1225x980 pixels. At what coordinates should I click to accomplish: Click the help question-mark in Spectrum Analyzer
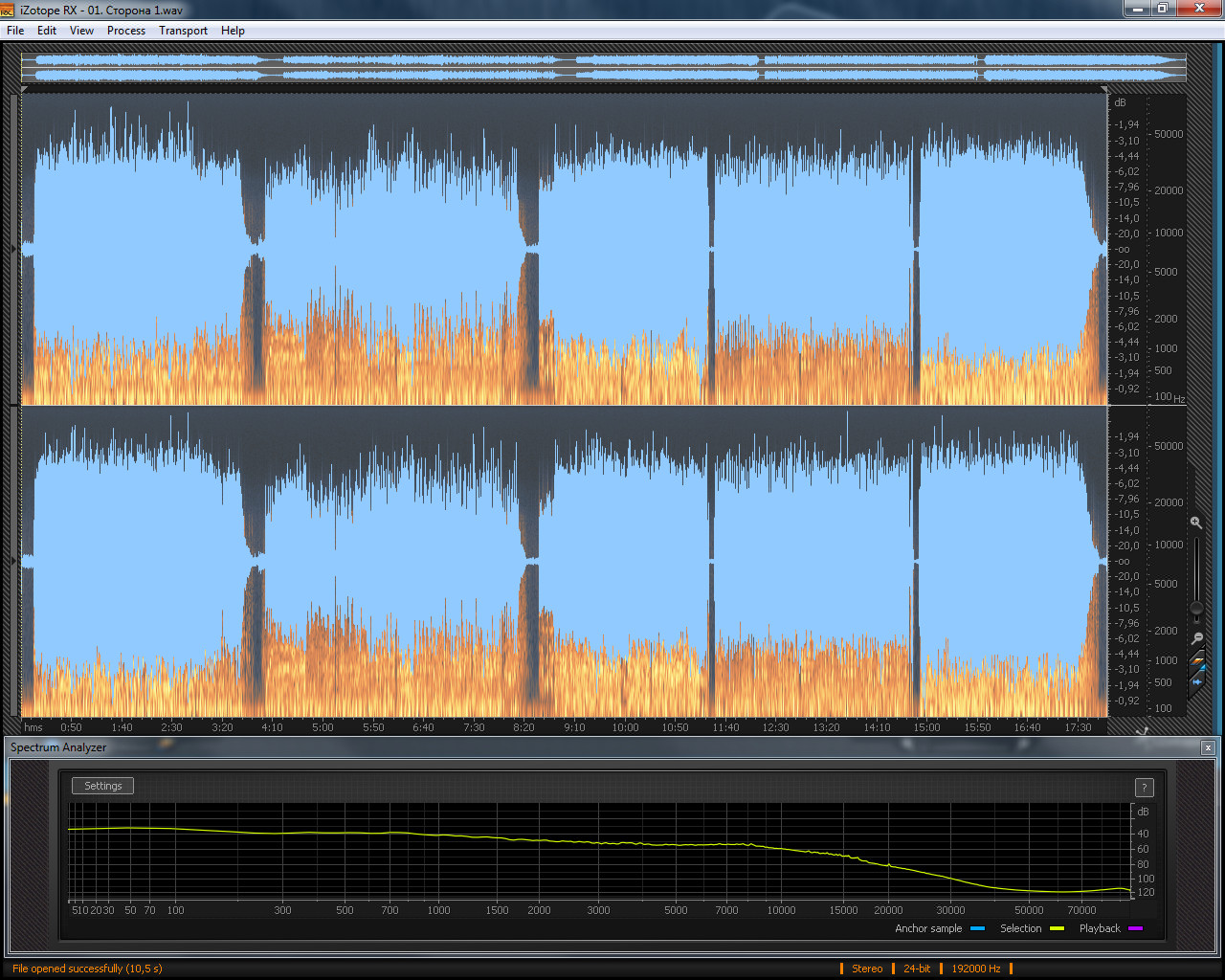coord(1144,788)
